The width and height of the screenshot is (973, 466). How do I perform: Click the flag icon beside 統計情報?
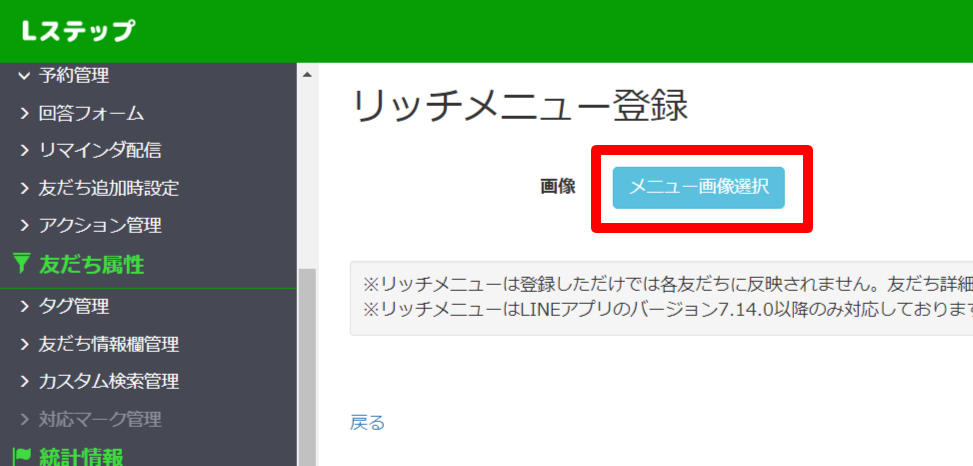click(23, 457)
